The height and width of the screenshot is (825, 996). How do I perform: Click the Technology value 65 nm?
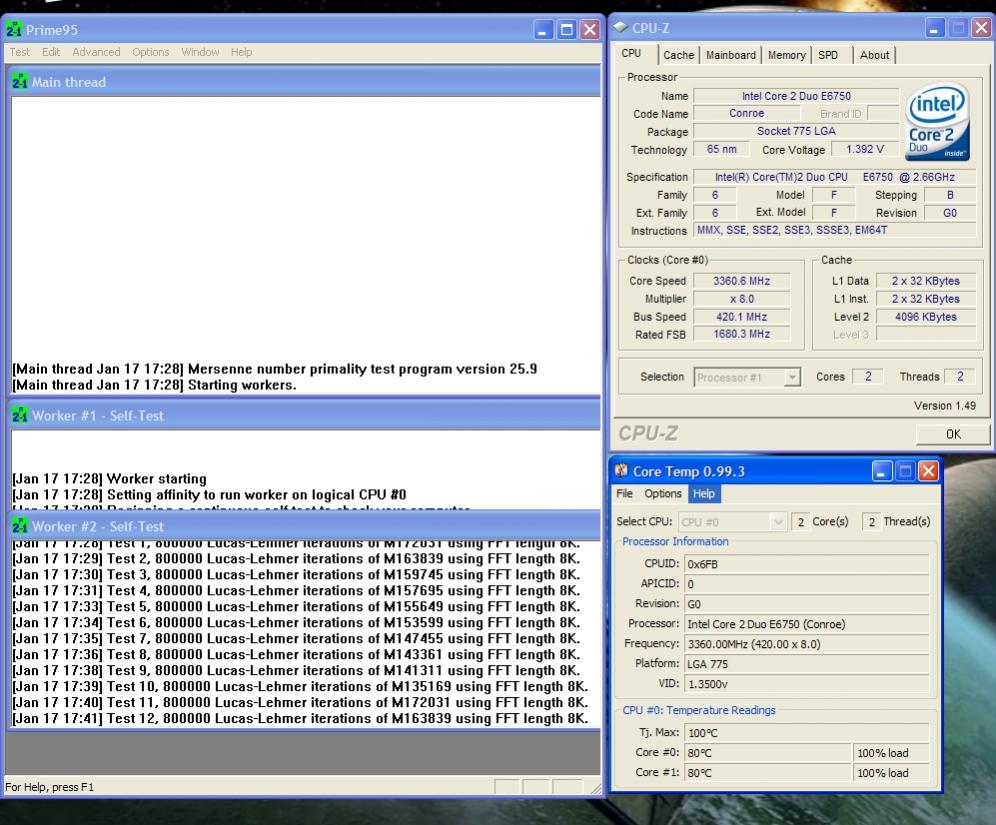pos(722,149)
